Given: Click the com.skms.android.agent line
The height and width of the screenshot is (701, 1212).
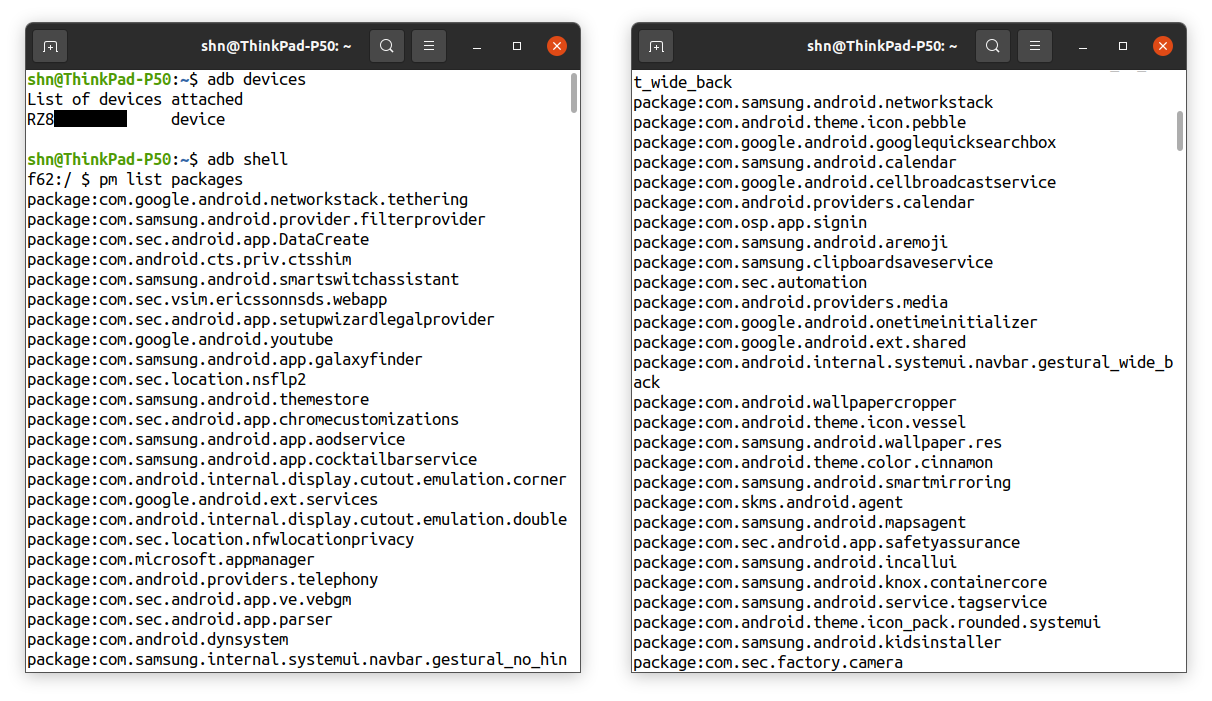Looking at the screenshot, I should coord(768,502).
